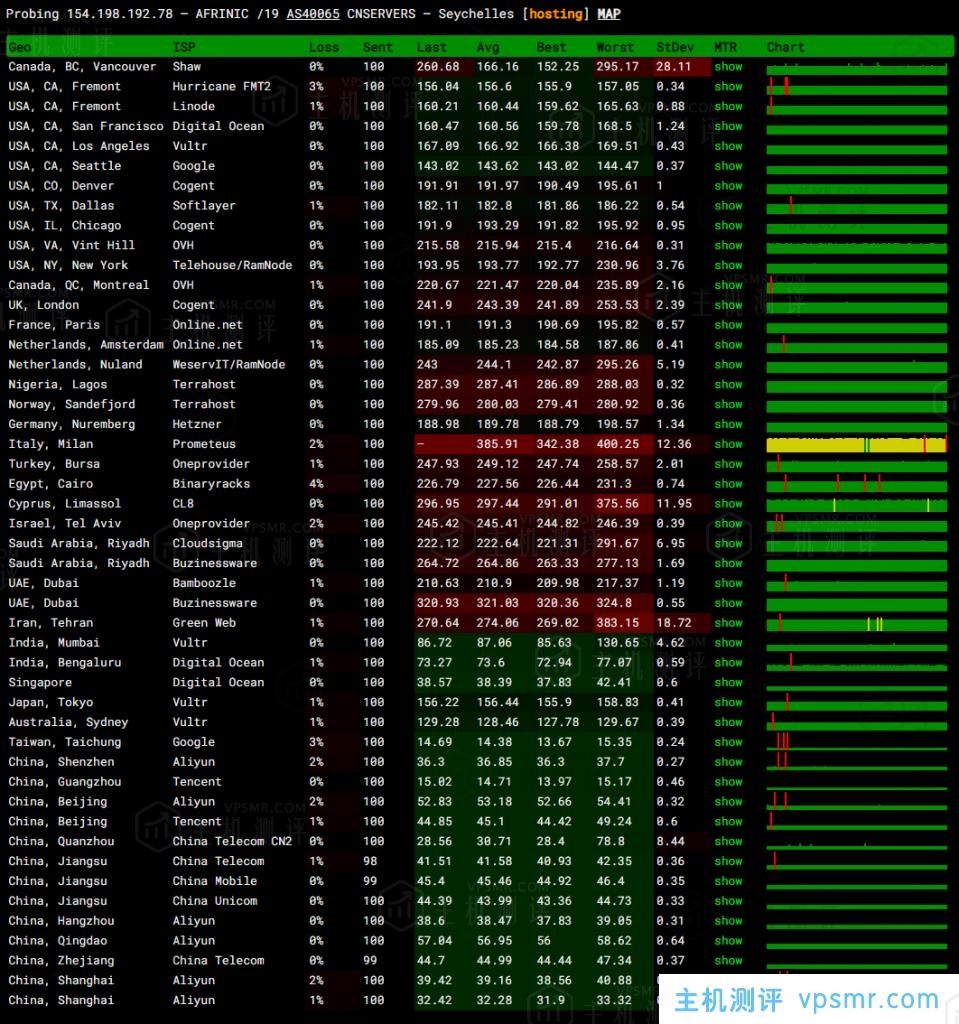This screenshot has width=959, height=1024.
Task: Select the 'Norway, Sandefjord' geo cell
Action: click(71, 404)
